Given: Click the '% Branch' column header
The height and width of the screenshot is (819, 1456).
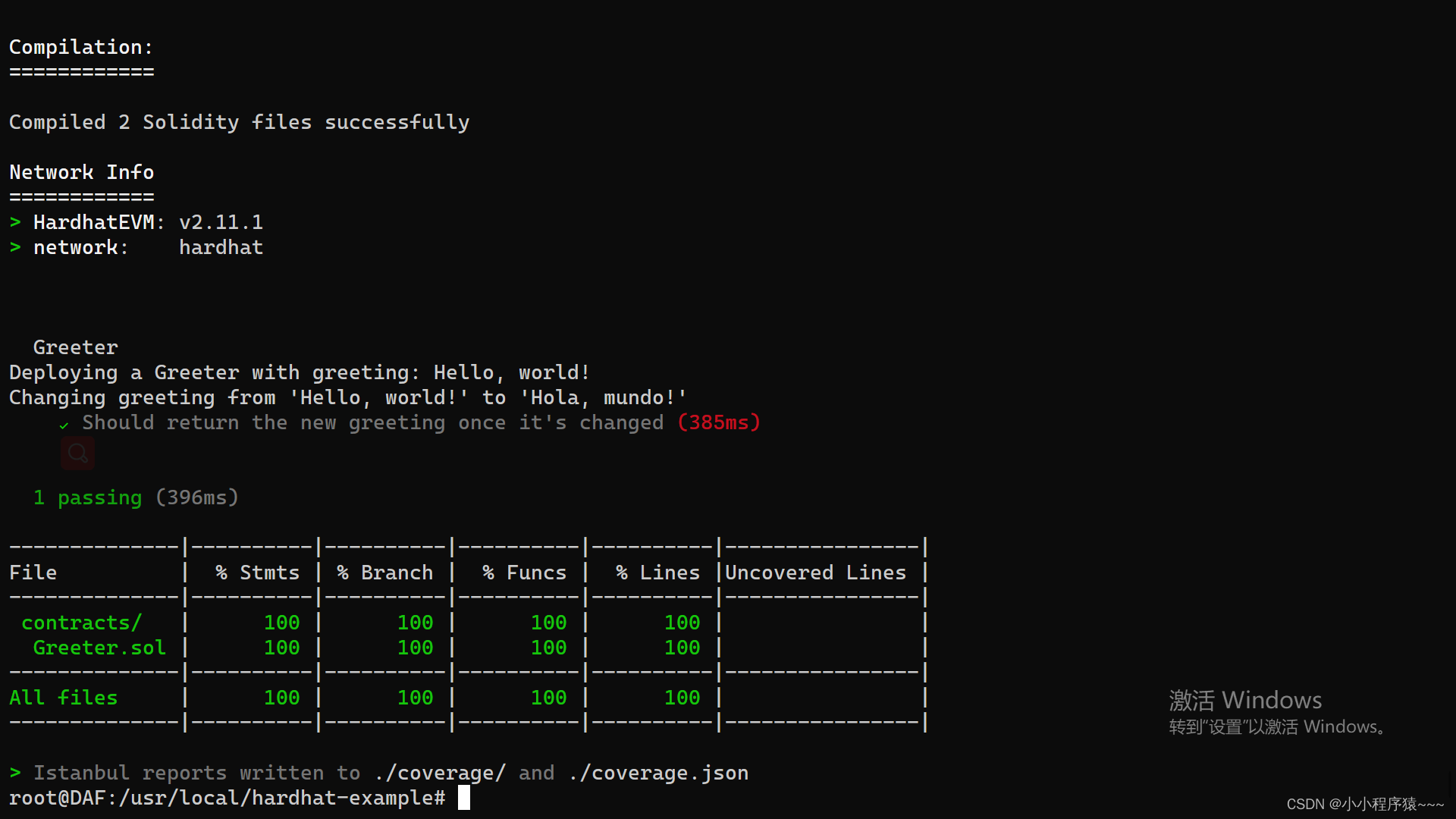Looking at the screenshot, I should (385, 573).
